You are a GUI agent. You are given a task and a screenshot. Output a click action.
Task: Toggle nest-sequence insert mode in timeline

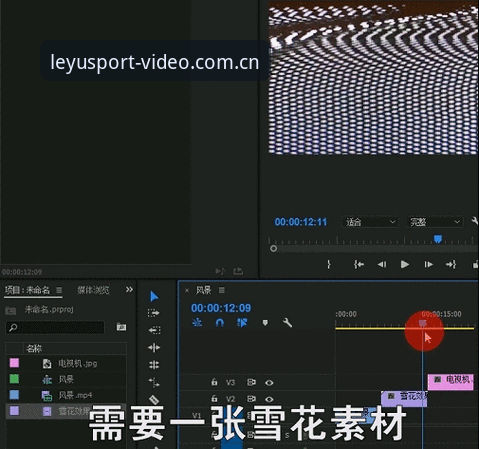[x=197, y=323]
